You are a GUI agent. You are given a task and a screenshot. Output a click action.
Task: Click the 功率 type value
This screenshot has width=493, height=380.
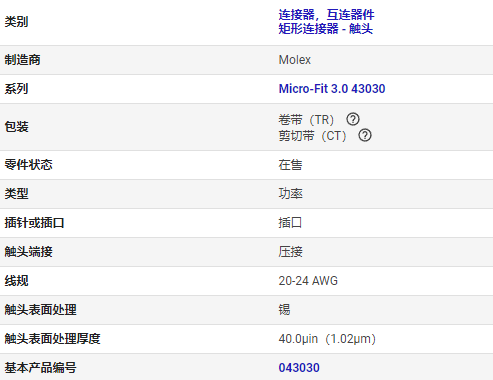click(290, 194)
